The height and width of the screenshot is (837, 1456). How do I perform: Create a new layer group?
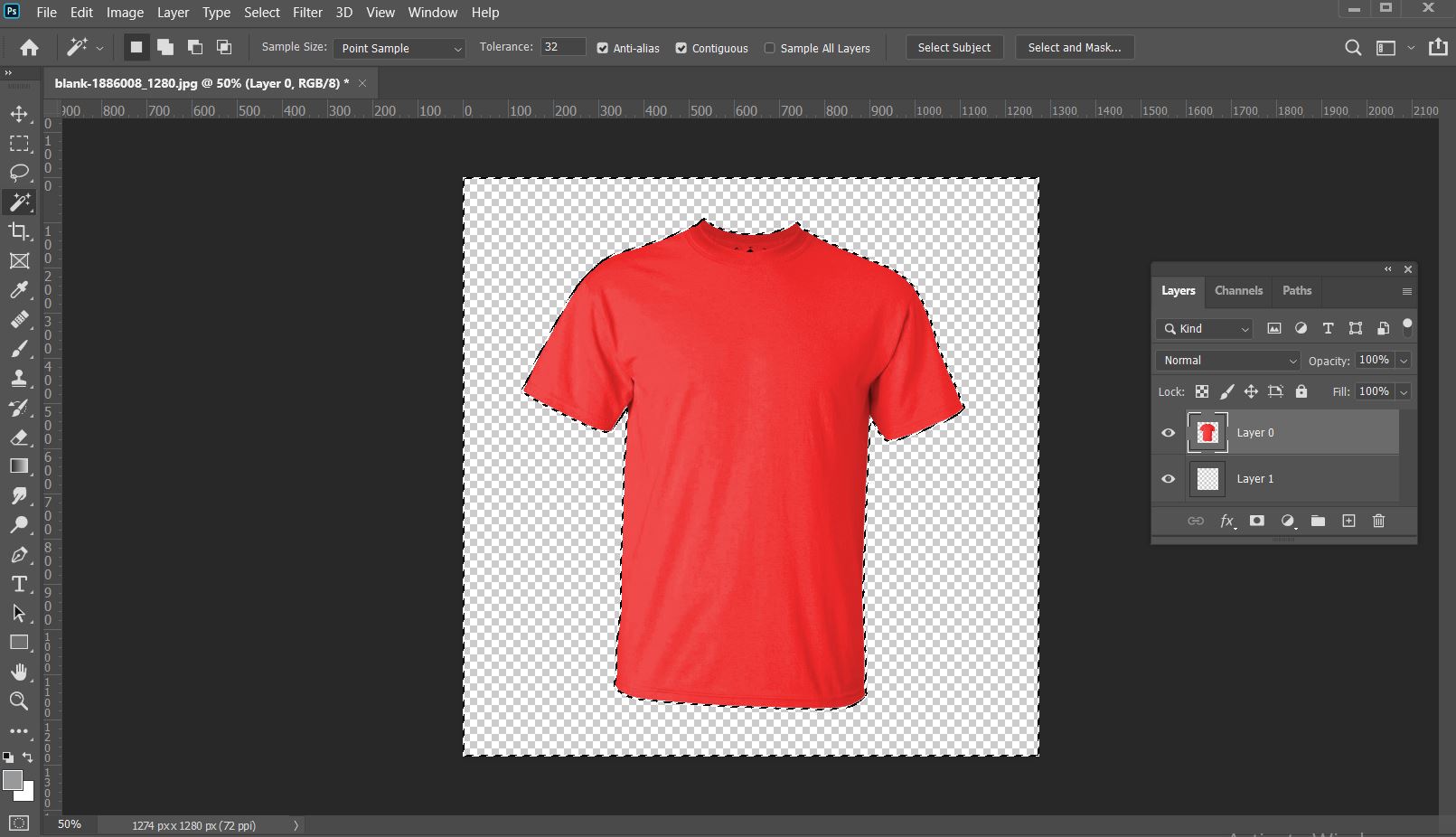pos(1318,521)
